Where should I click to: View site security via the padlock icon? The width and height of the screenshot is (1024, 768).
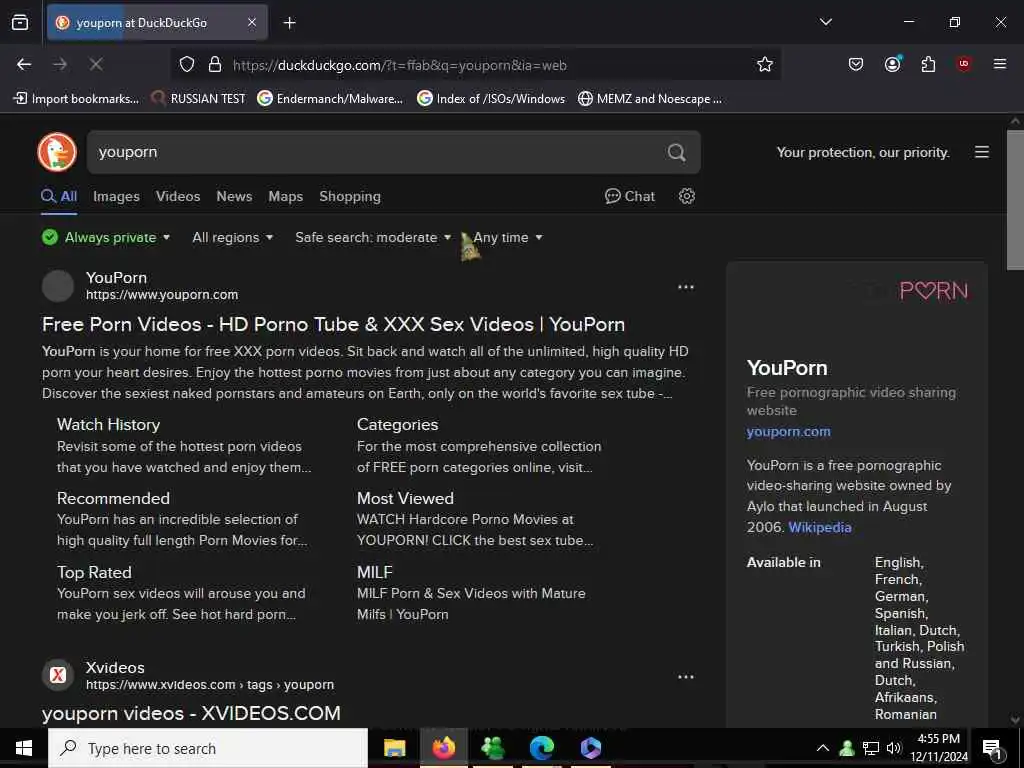[214, 65]
